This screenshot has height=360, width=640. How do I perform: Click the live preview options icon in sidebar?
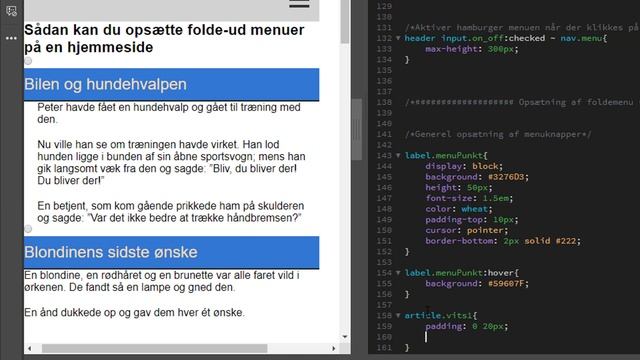[x=11, y=11]
